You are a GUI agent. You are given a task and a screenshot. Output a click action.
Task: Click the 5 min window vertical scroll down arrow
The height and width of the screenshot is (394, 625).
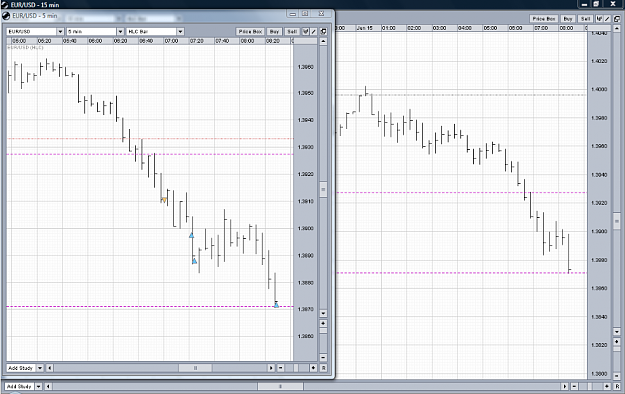323,313
